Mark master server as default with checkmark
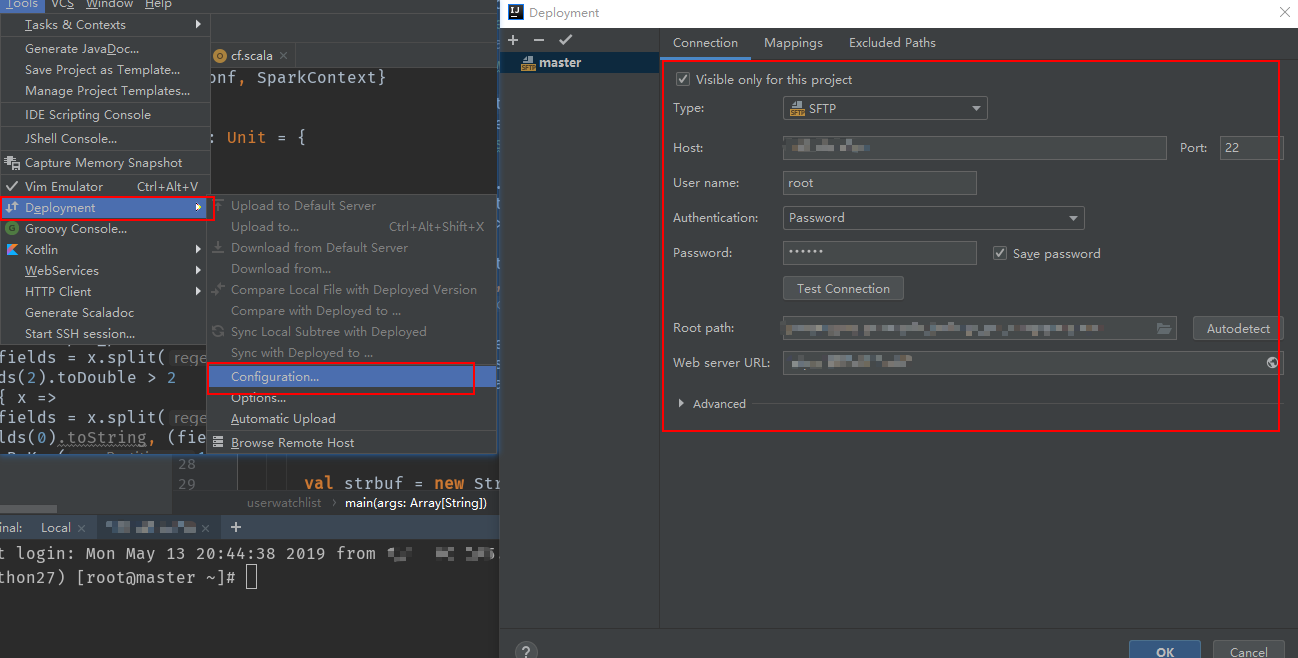 pyautogui.click(x=565, y=40)
